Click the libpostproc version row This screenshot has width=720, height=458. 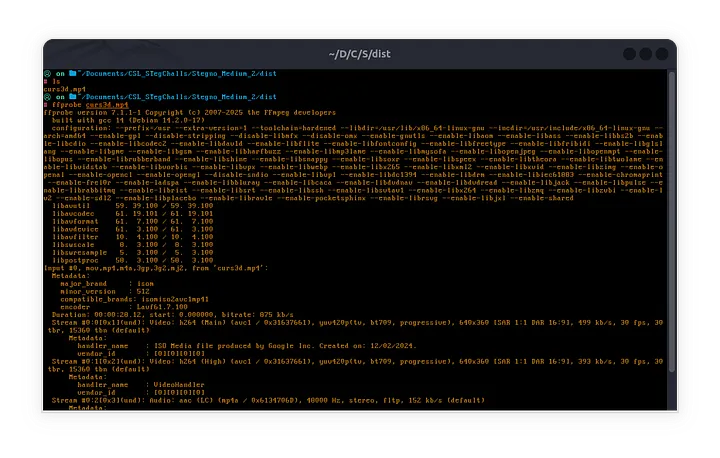(132, 260)
